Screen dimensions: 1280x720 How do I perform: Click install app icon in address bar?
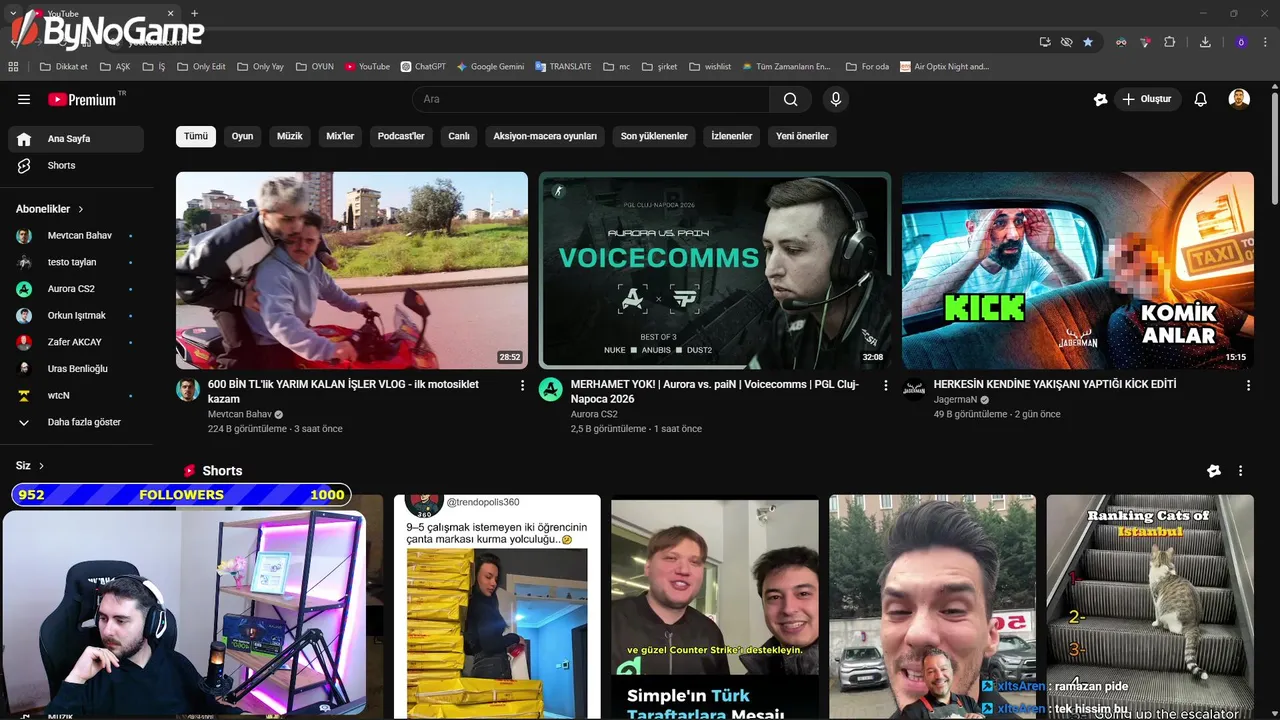[1045, 42]
